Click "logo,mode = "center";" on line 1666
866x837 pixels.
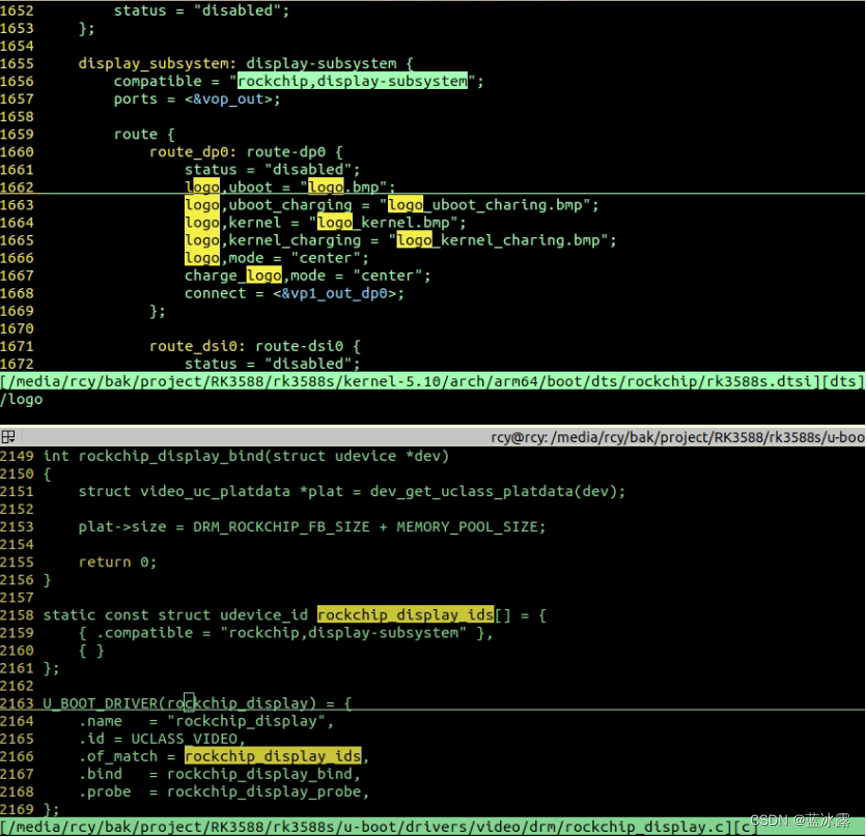click(x=277, y=258)
